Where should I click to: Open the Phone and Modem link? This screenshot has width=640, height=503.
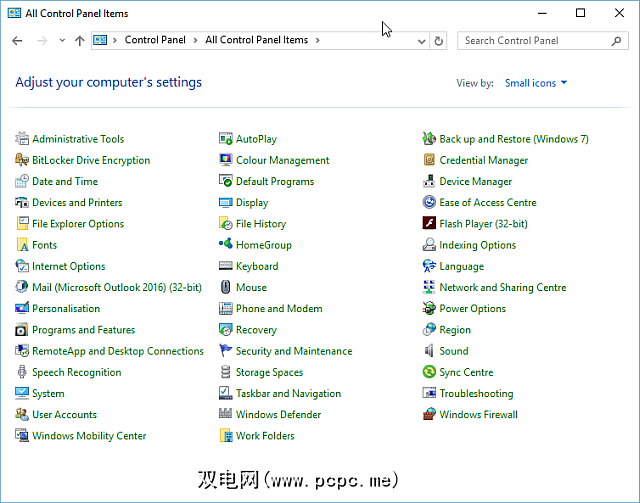click(279, 309)
